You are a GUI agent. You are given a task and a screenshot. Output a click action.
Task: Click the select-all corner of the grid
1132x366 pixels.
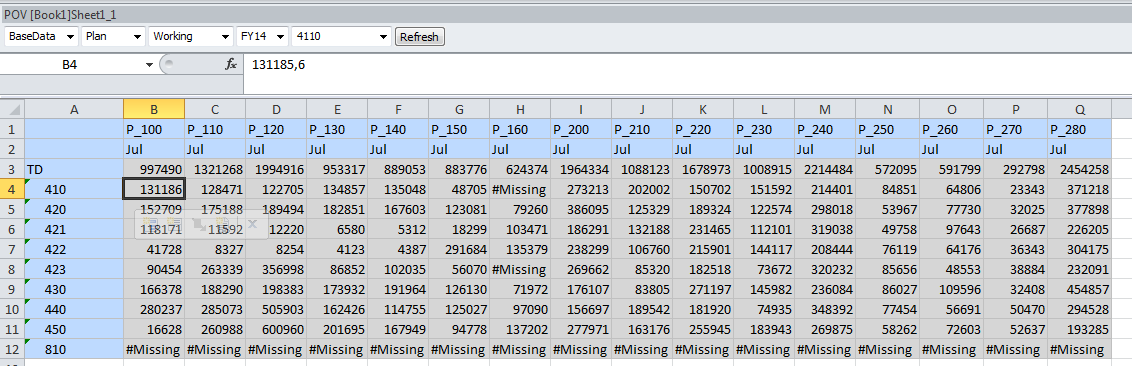click(12, 109)
